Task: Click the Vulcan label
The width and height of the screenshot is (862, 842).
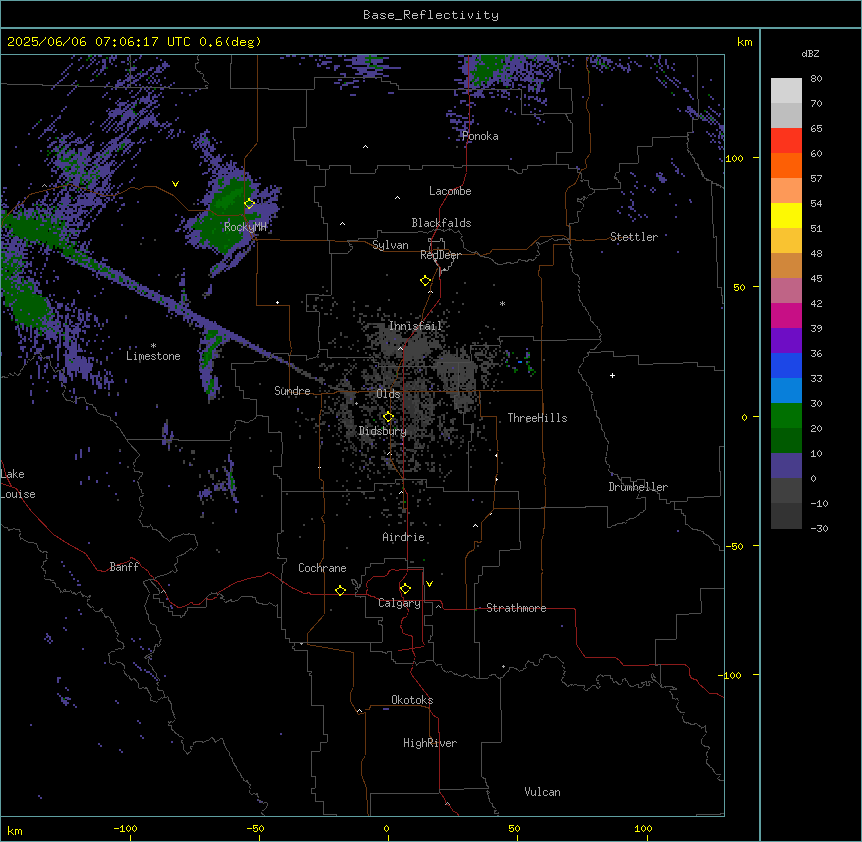Action: click(x=543, y=792)
